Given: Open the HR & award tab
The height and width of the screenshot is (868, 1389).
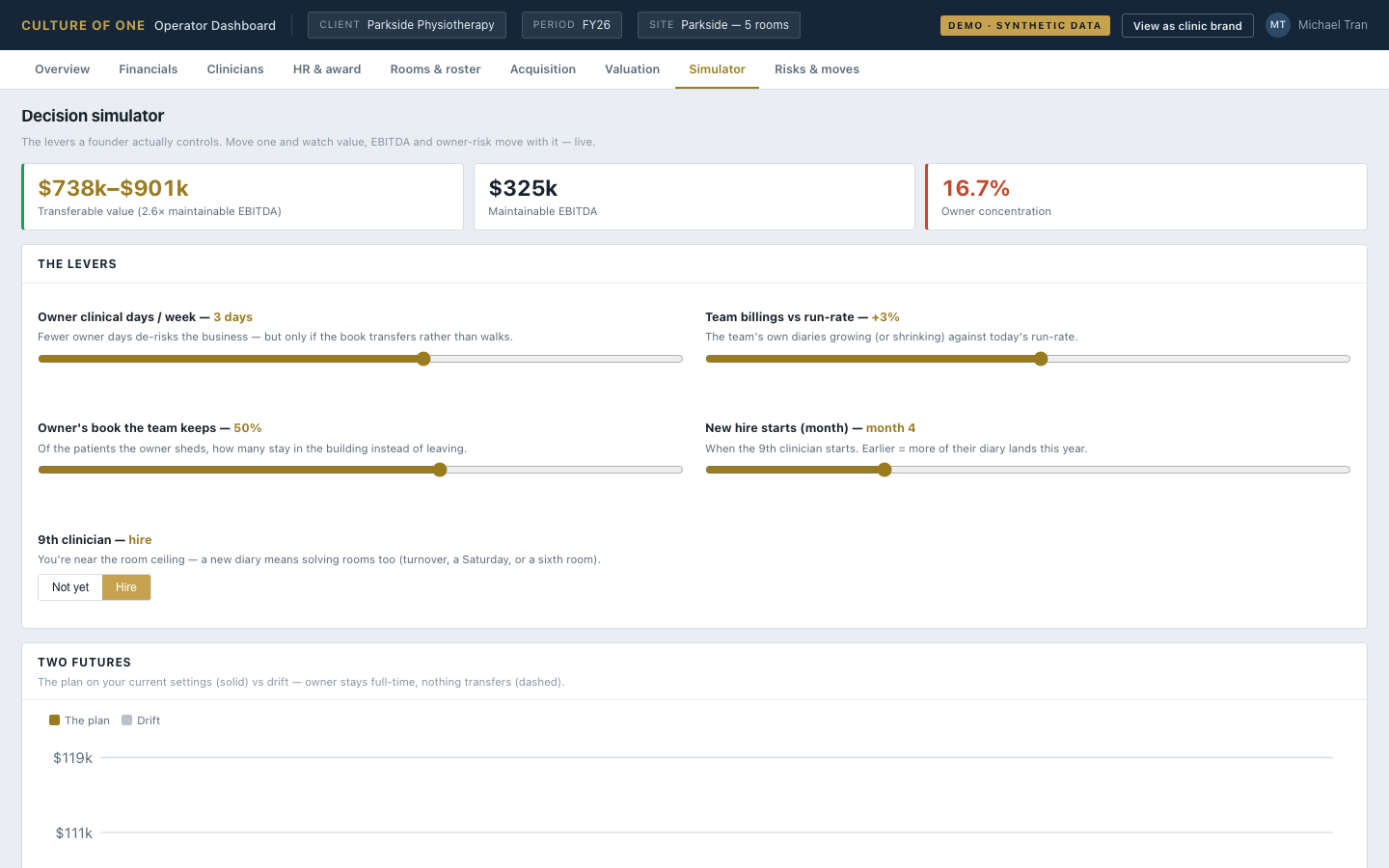Looking at the screenshot, I should tap(327, 69).
